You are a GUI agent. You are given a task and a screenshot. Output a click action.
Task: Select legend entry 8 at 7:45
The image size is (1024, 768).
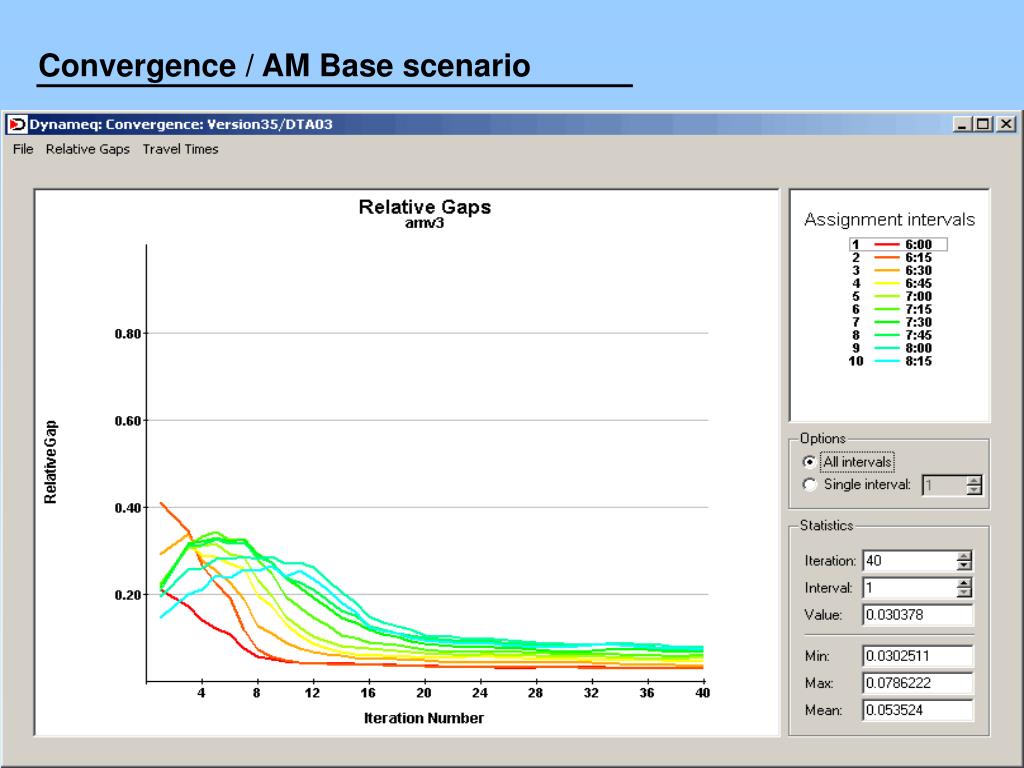pyautogui.click(x=892, y=335)
